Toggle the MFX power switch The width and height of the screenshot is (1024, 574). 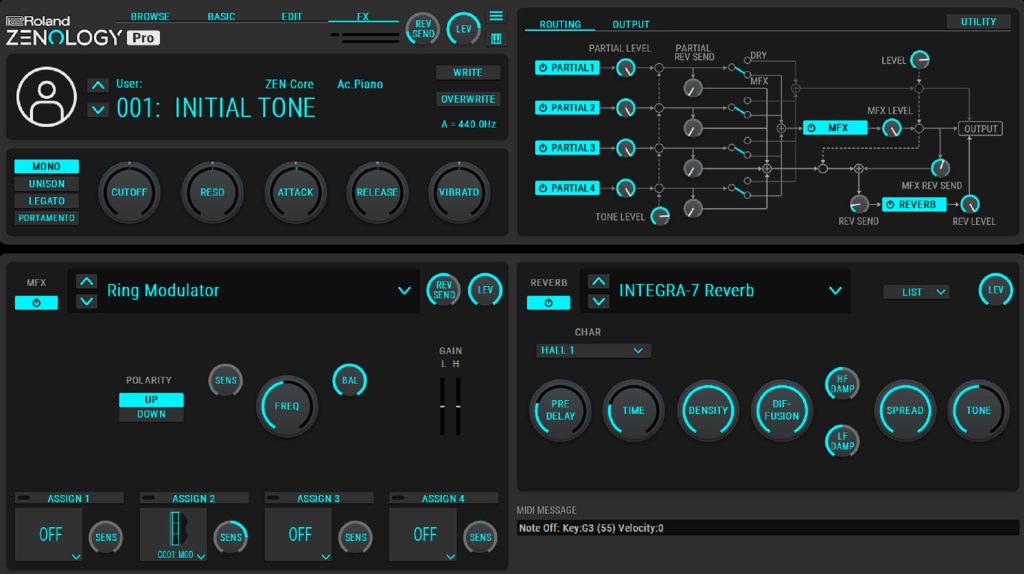36,303
